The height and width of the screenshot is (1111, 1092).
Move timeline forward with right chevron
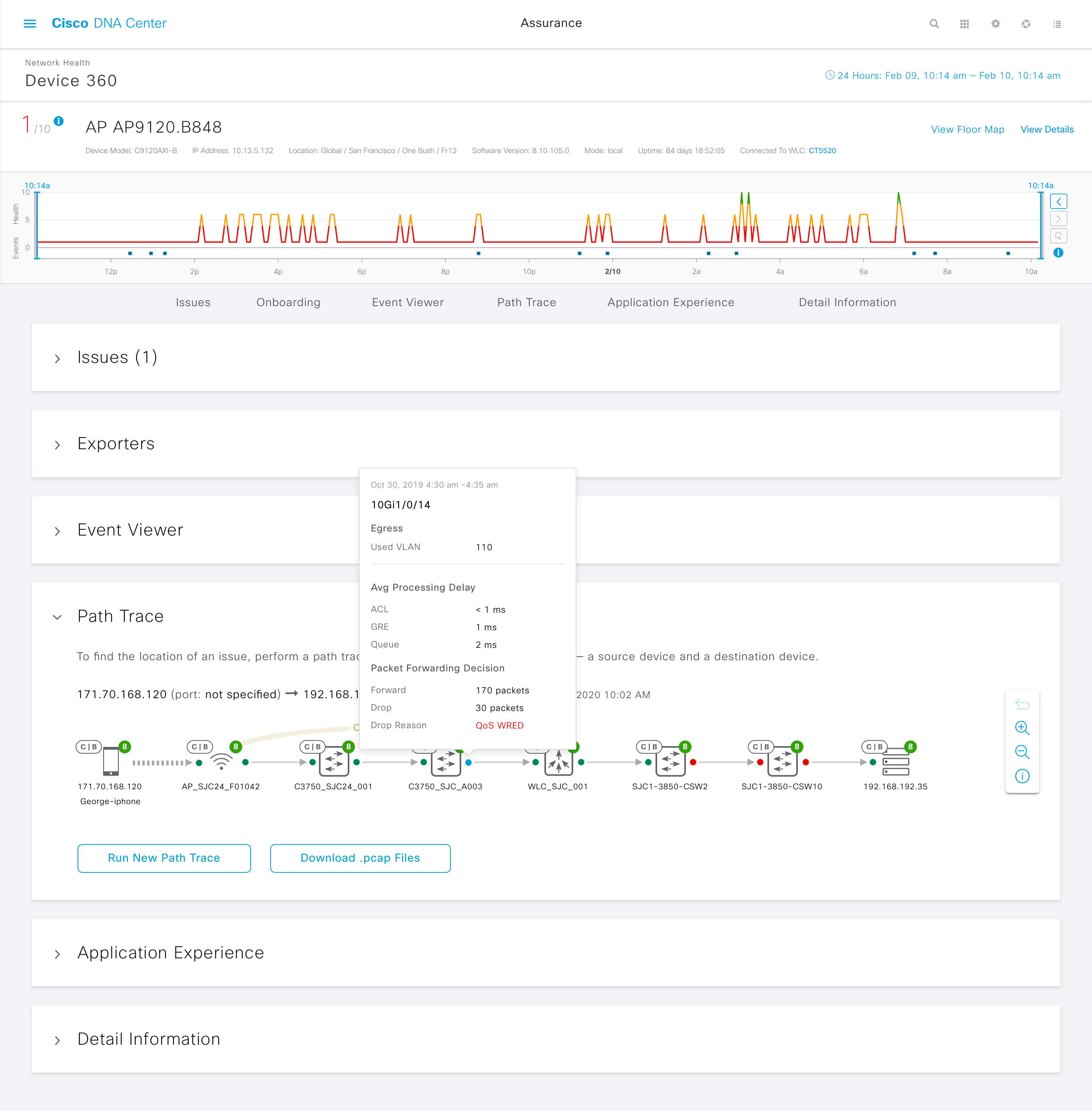[1058, 219]
